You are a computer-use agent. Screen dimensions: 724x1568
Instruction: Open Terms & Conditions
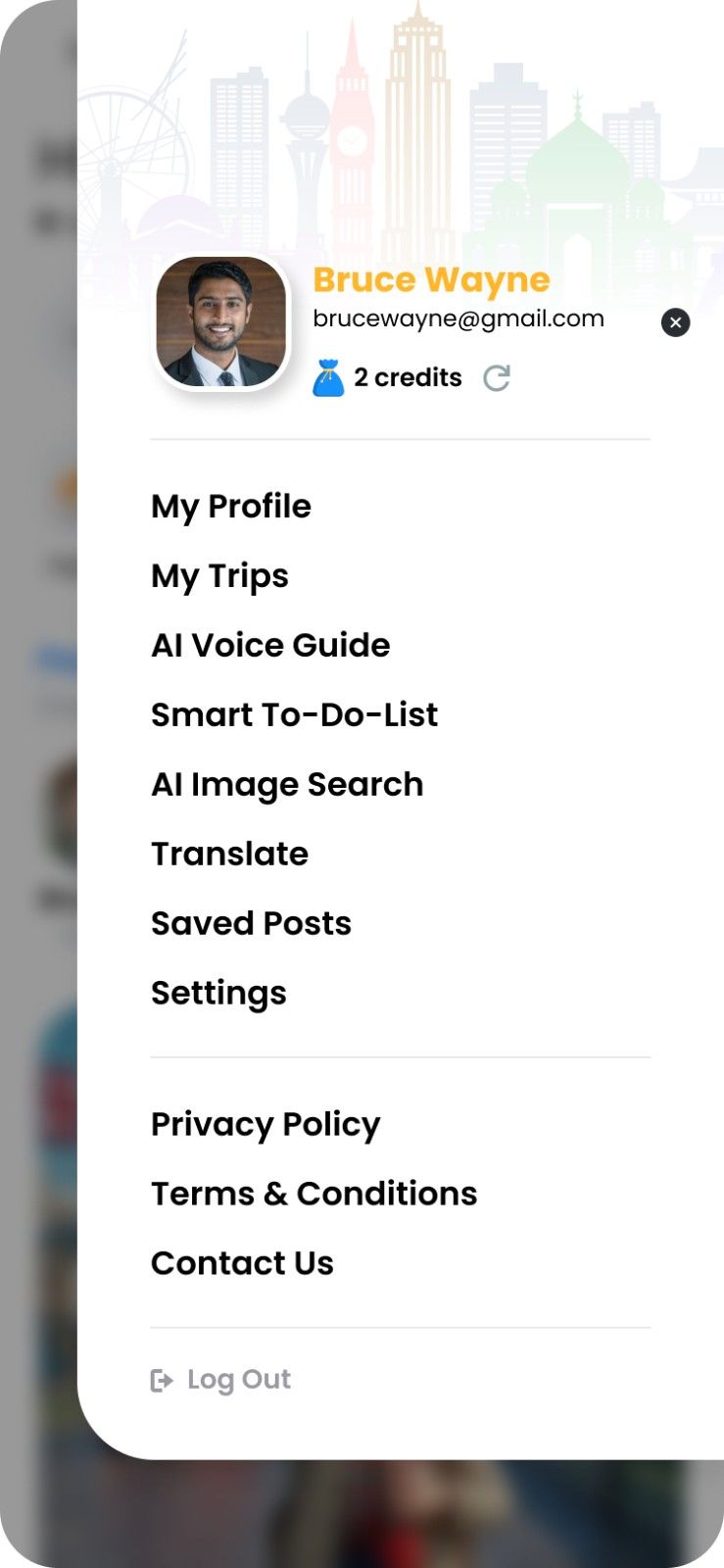(314, 1195)
